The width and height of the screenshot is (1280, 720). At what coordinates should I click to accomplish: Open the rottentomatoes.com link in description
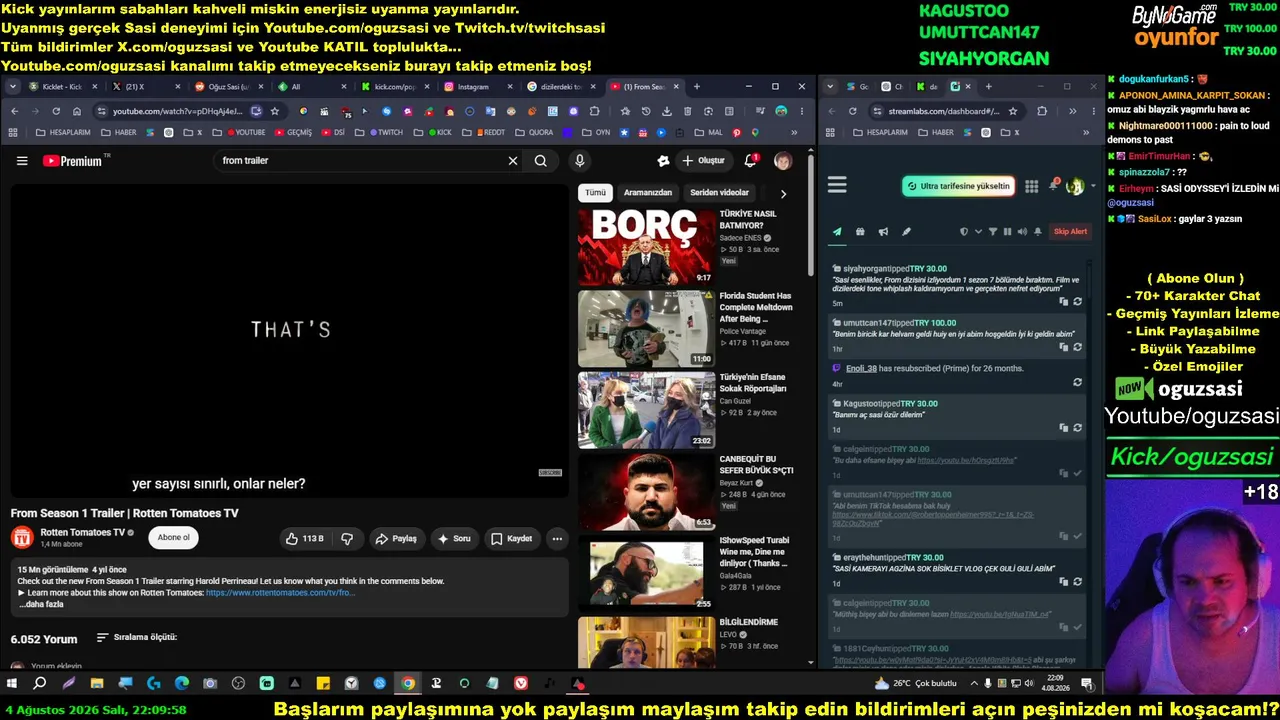point(280,593)
